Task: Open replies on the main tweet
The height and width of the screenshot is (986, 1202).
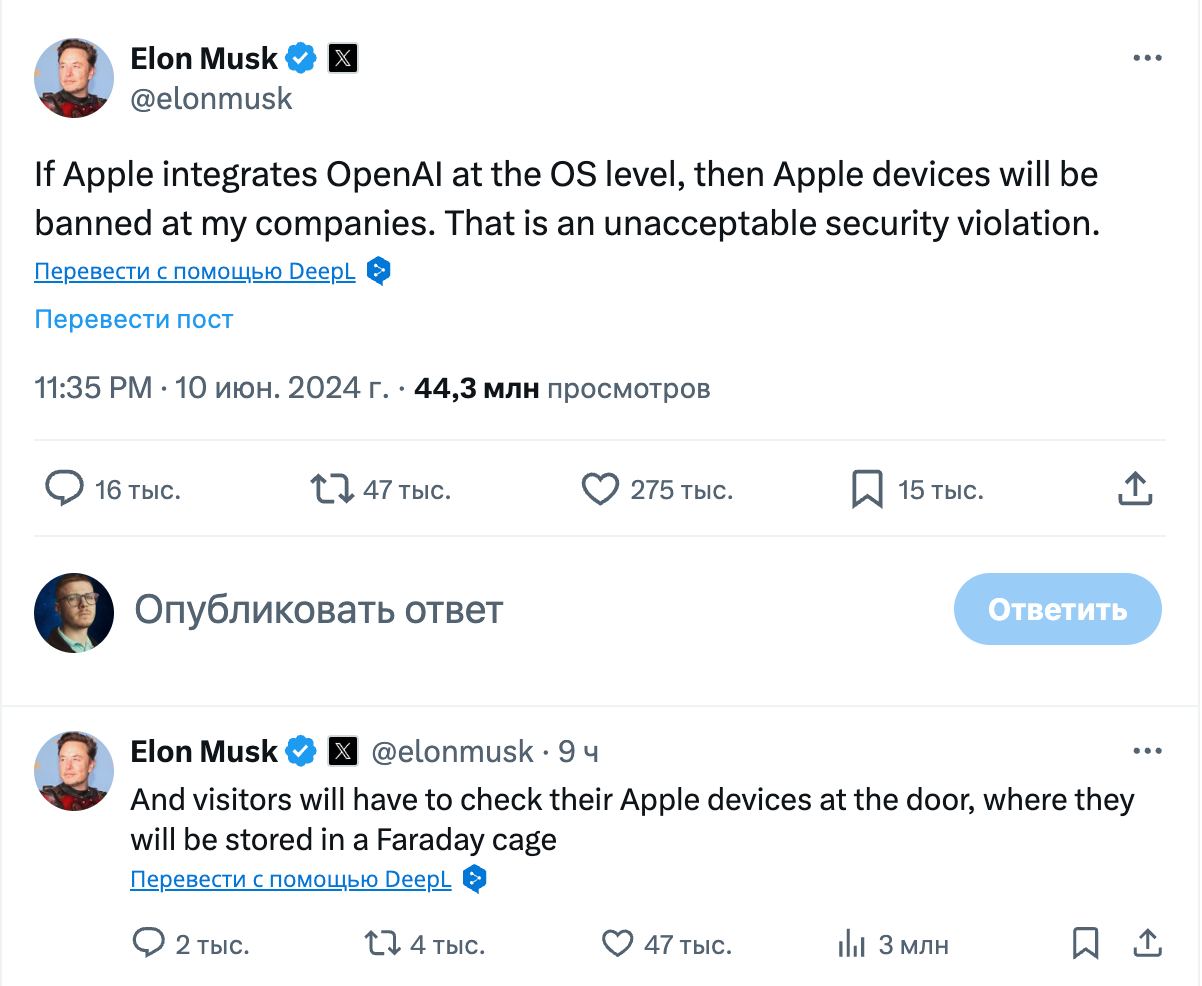Action: click(65, 489)
